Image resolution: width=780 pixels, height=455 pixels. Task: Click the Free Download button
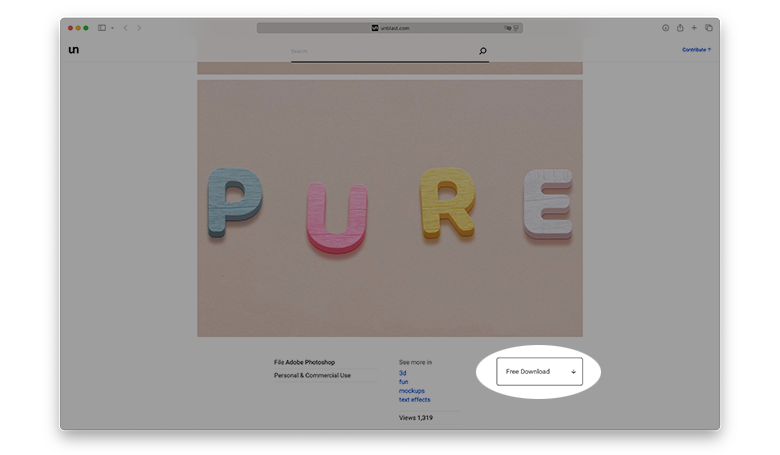click(539, 371)
